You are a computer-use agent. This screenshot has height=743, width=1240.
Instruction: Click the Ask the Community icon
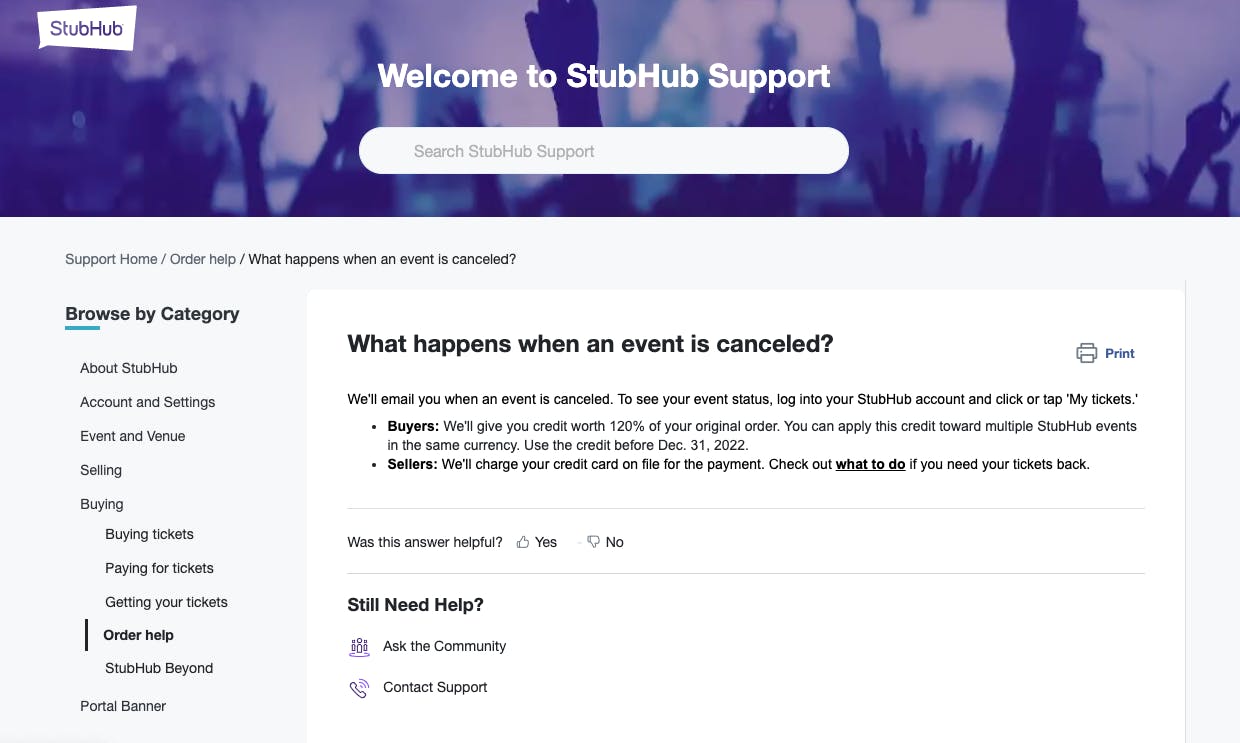tap(359, 647)
